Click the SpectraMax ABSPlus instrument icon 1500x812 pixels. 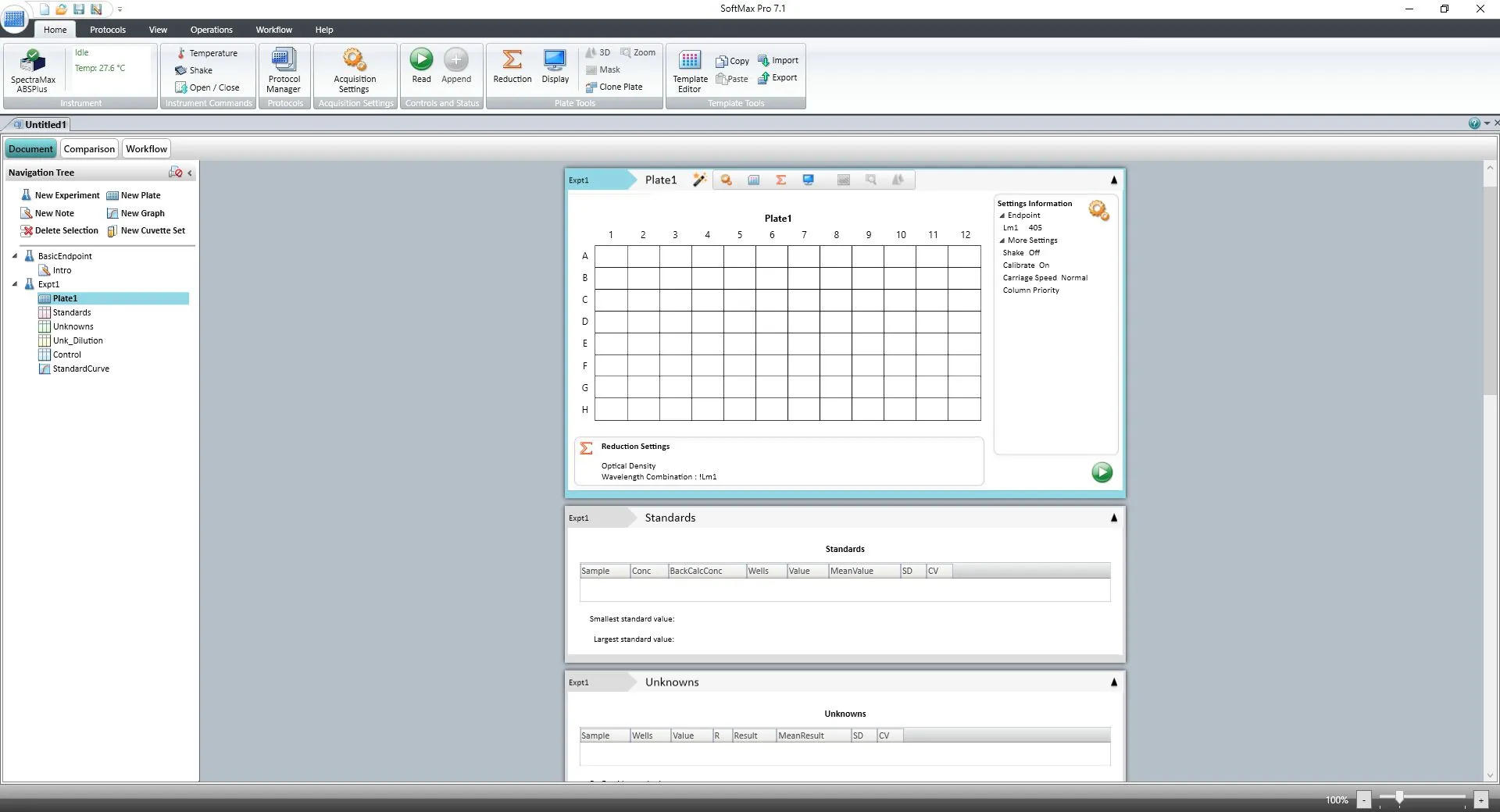coord(33,70)
